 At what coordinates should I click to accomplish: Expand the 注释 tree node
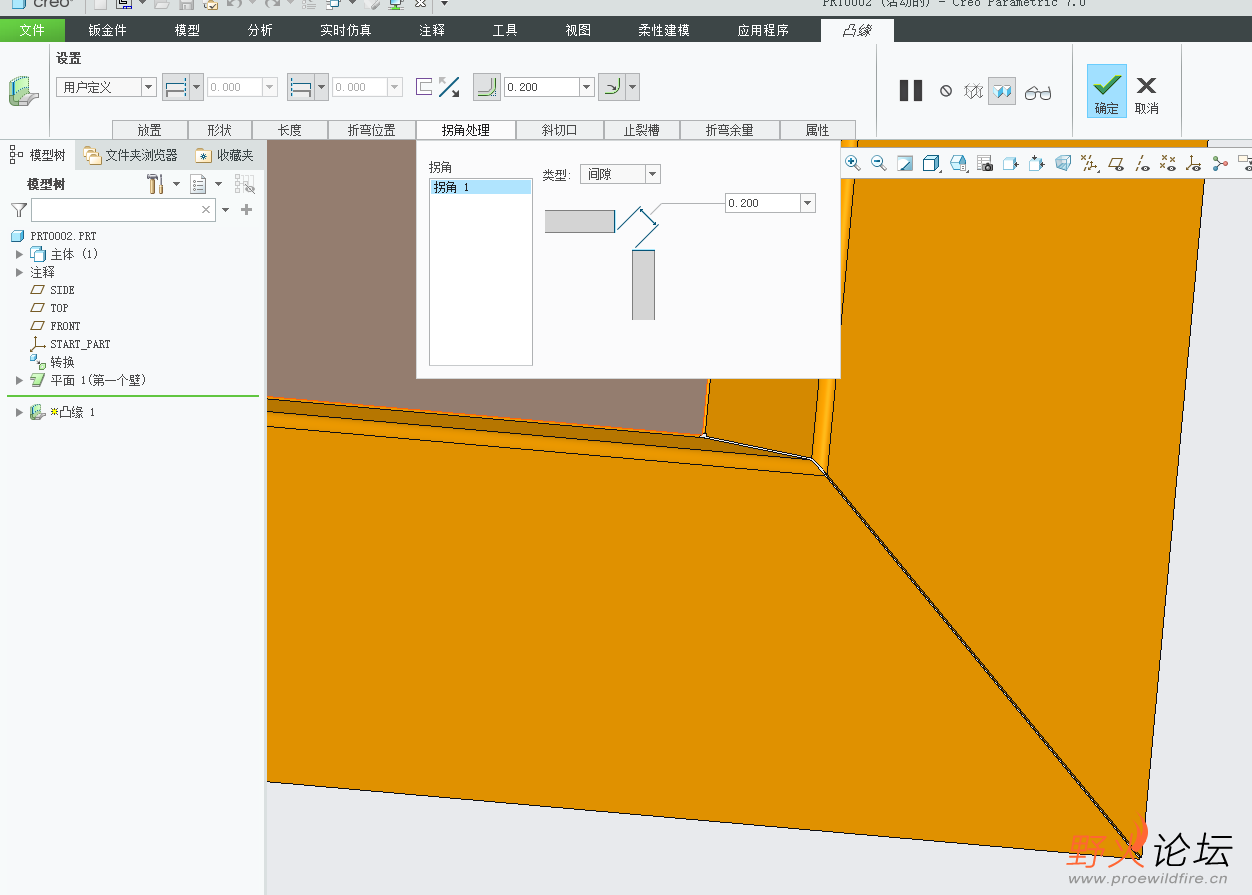(x=19, y=272)
